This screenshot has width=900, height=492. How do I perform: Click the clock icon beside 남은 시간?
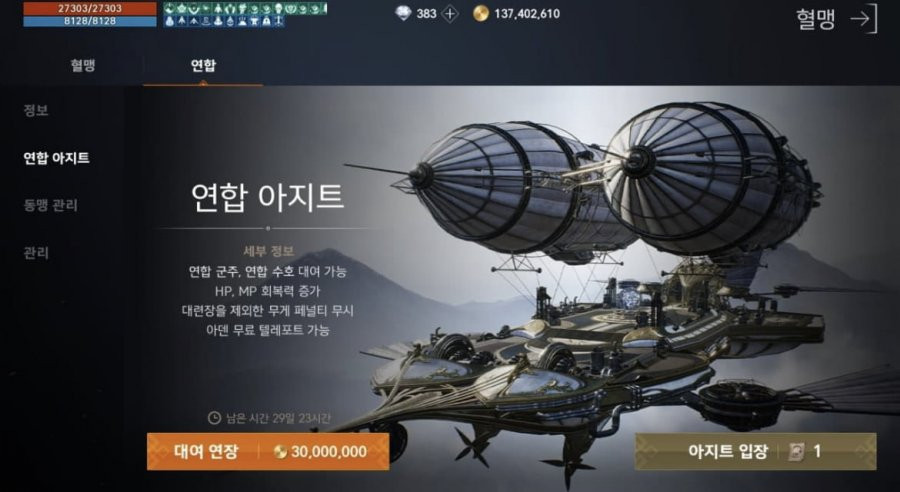[x=214, y=418]
